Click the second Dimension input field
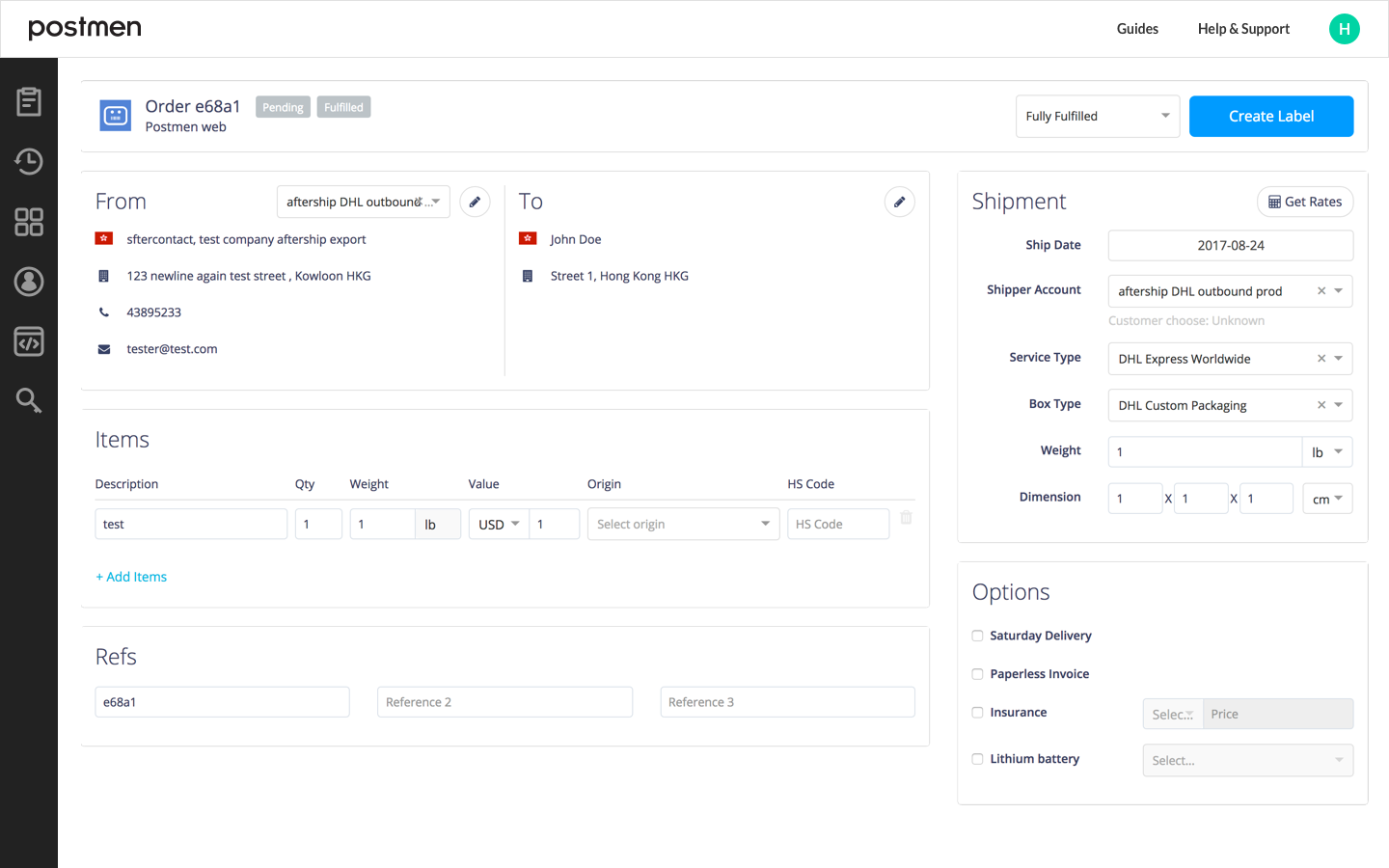 pyautogui.click(x=1201, y=499)
